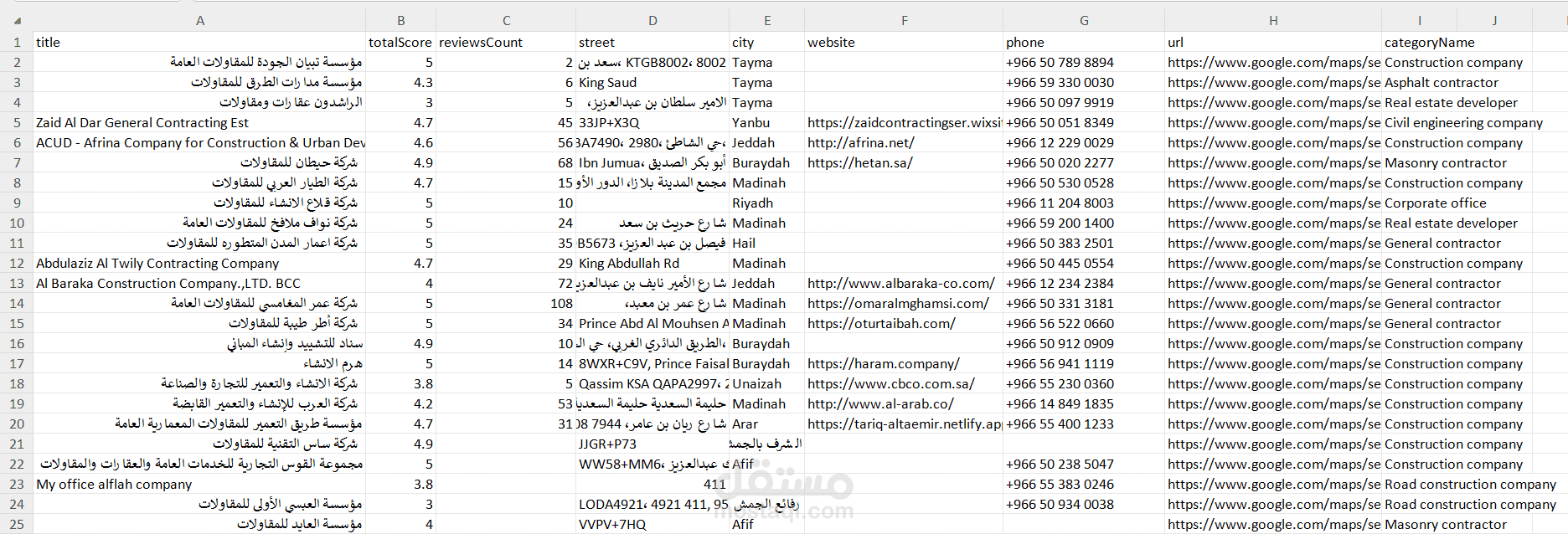This screenshot has width=1568, height=534.
Task: Select city cell 'Arar'
Action: click(x=766, y=424)
